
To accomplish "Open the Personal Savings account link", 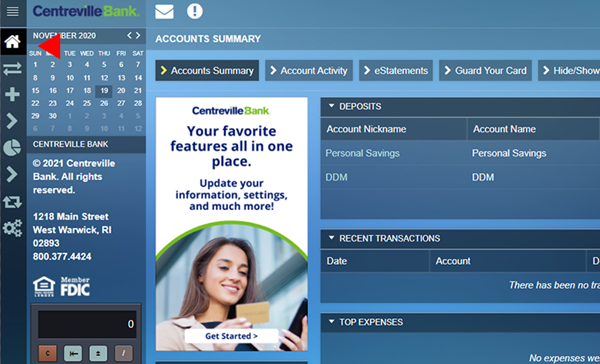I will [362, 153].
